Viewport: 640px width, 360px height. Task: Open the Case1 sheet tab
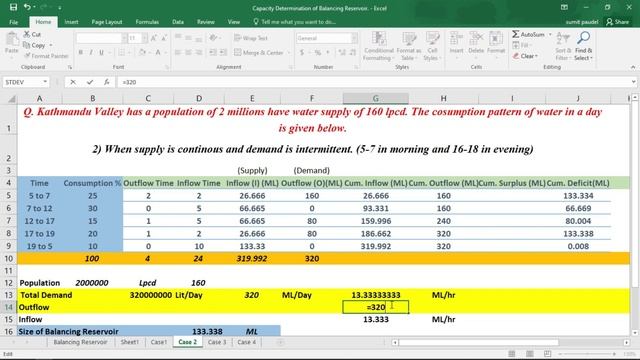[x=159, y=342]
